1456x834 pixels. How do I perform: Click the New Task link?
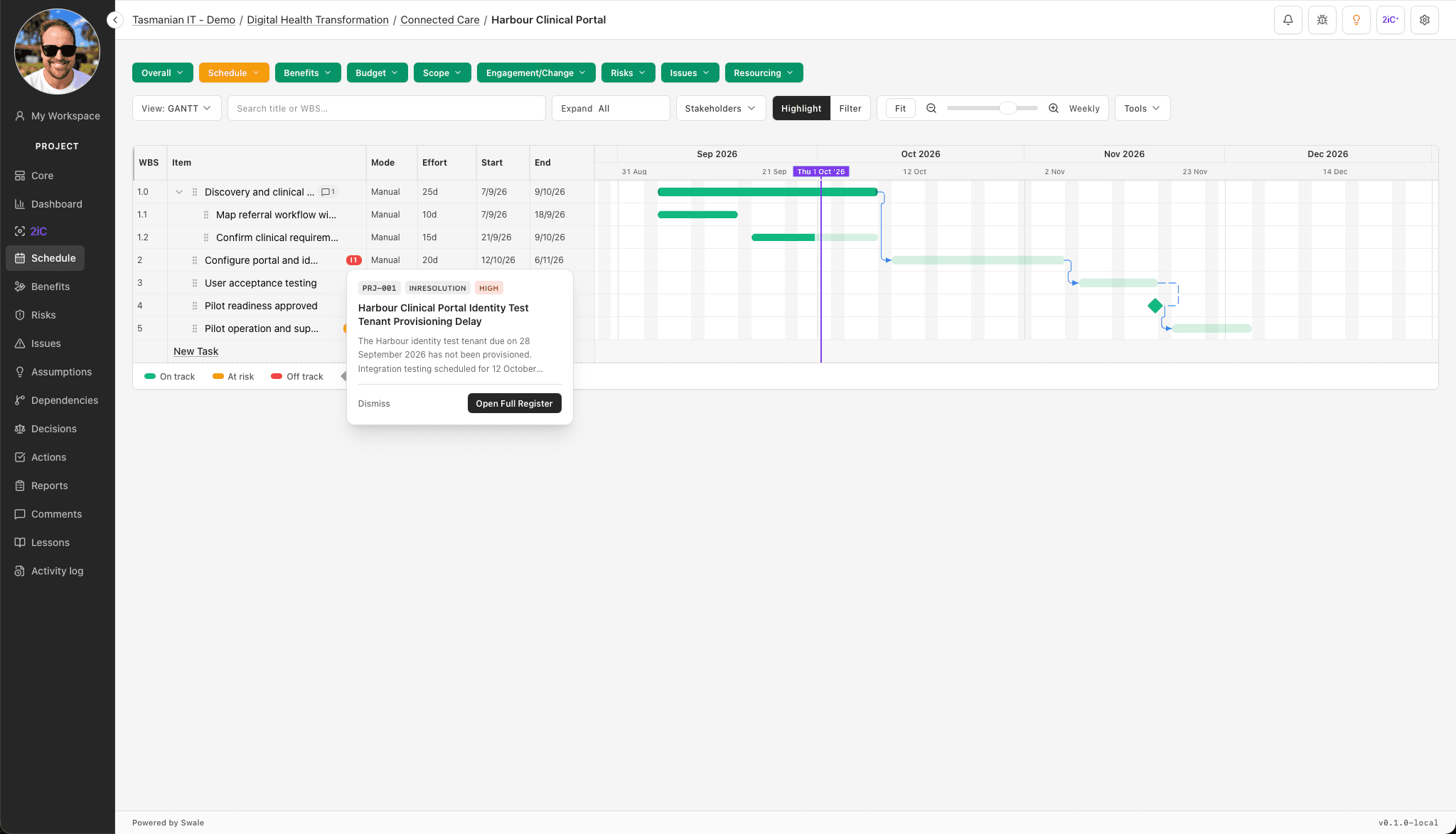196,351
